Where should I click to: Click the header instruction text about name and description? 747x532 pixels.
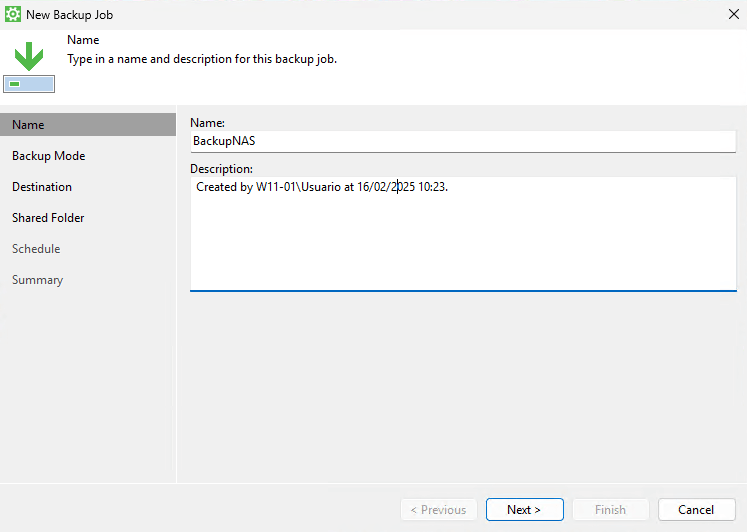pos(201,59)
